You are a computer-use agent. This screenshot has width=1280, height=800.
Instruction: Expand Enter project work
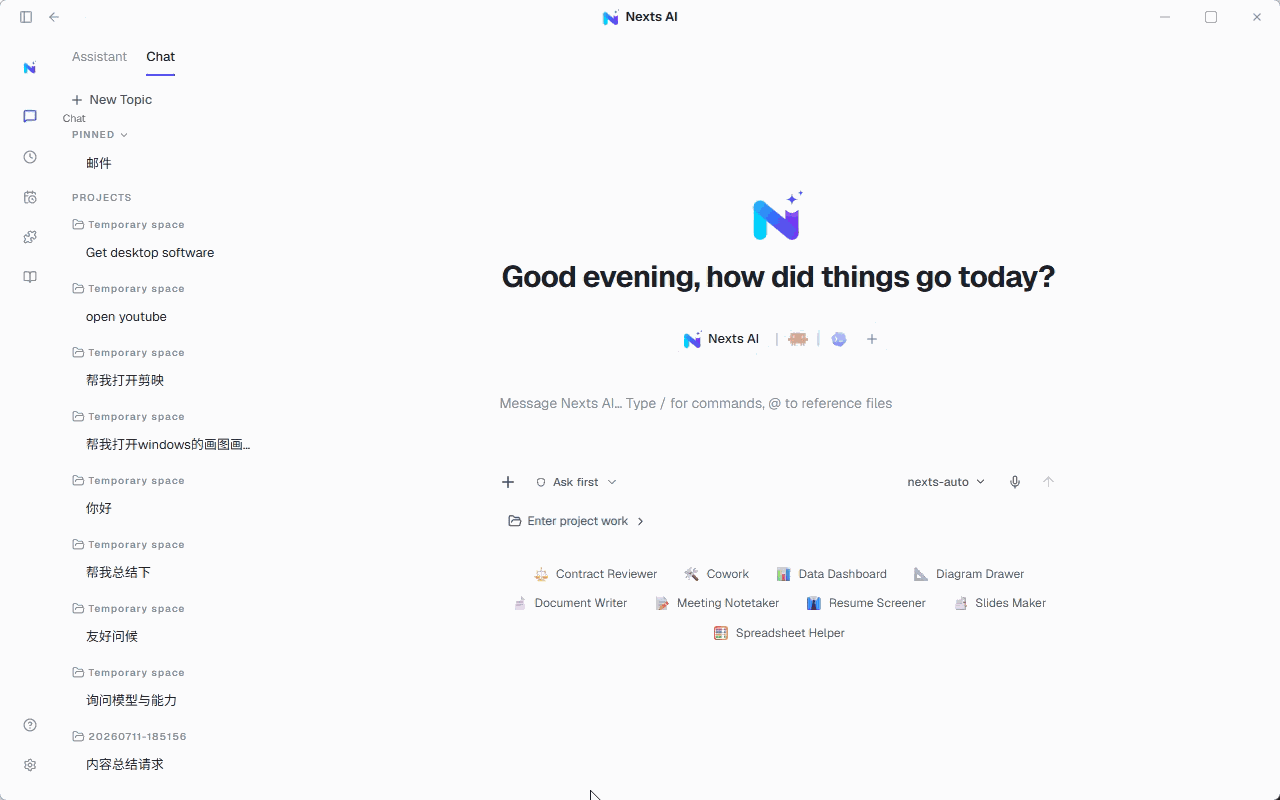click(x=577, y=521)
